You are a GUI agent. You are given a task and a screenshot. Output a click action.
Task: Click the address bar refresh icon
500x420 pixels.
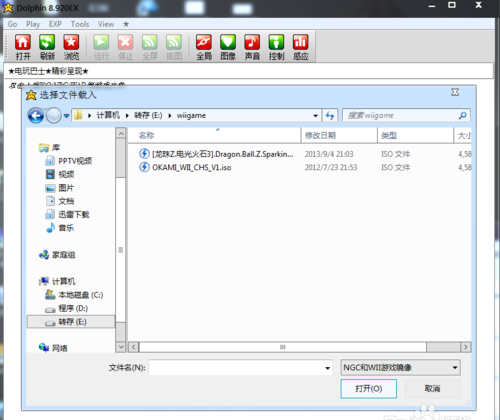(x=330, y=116)
